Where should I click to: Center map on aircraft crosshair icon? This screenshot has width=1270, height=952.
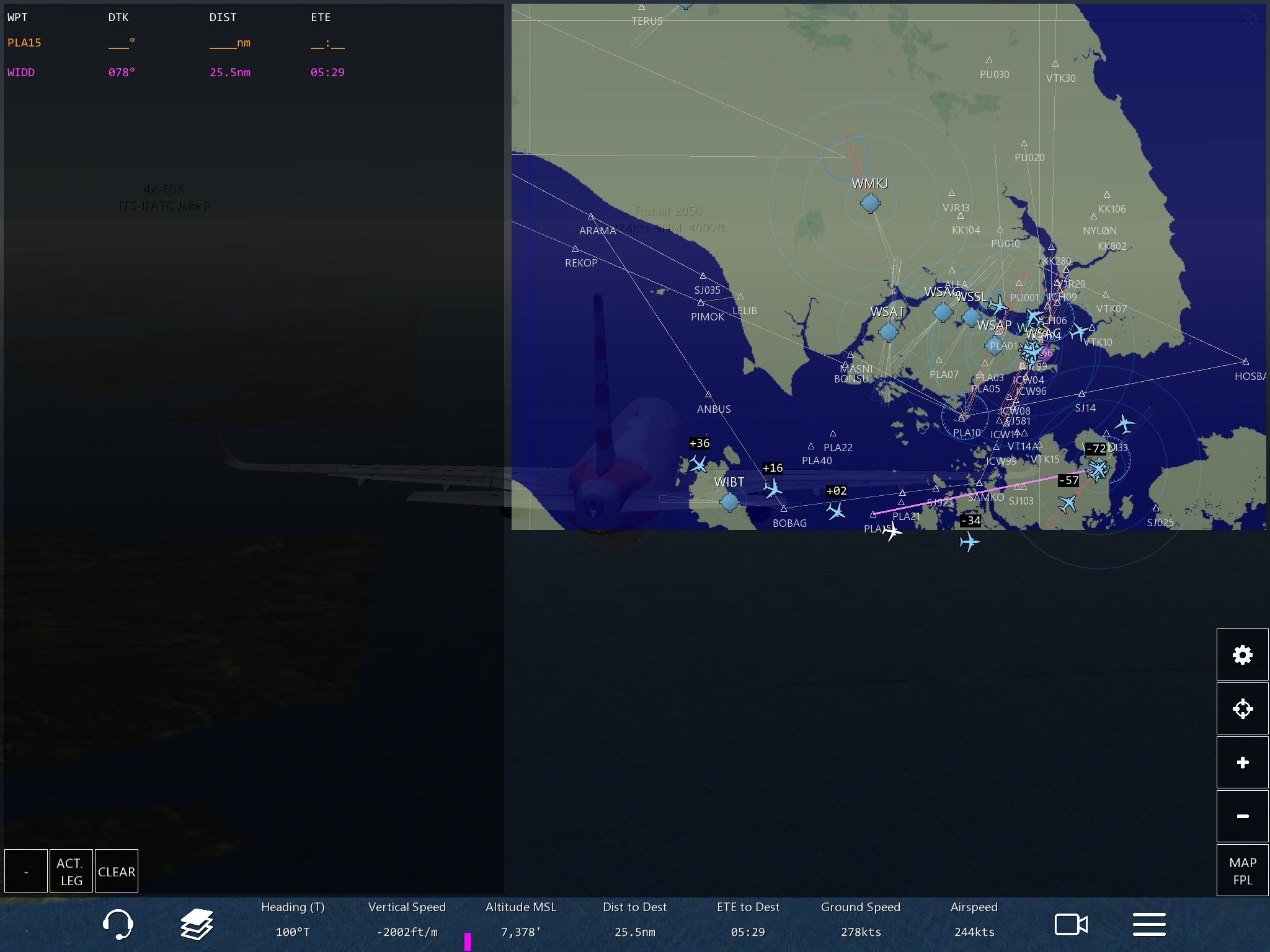click(1242, 708)
